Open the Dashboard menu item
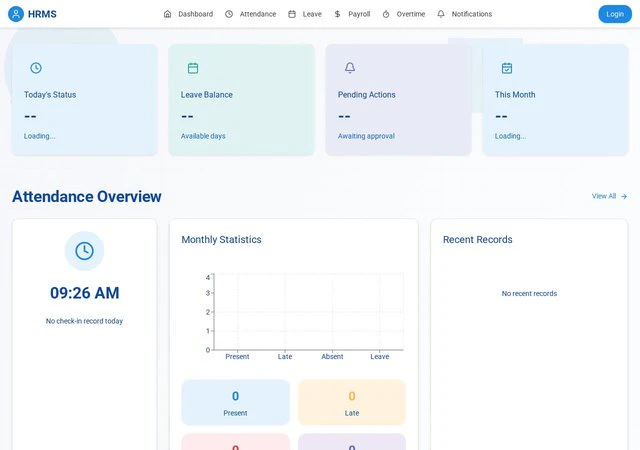This screenshot has height=450, width=640. pos(188,14)
